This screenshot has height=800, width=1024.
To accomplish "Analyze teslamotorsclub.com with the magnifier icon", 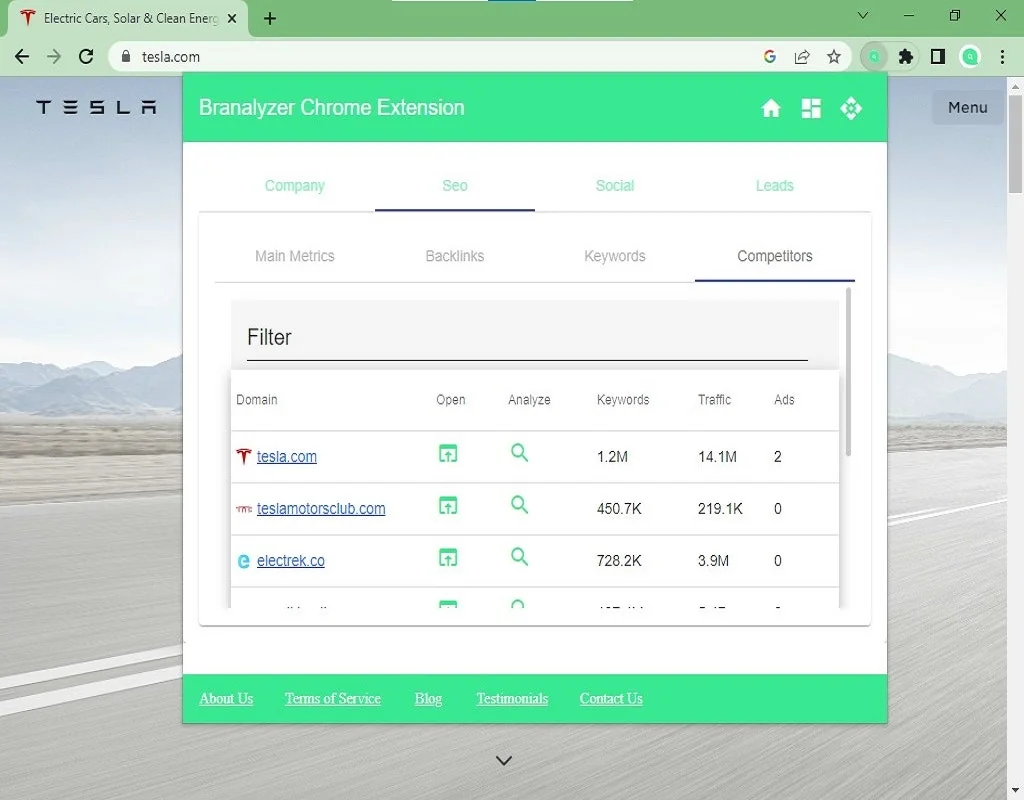I will click(519, 505).
